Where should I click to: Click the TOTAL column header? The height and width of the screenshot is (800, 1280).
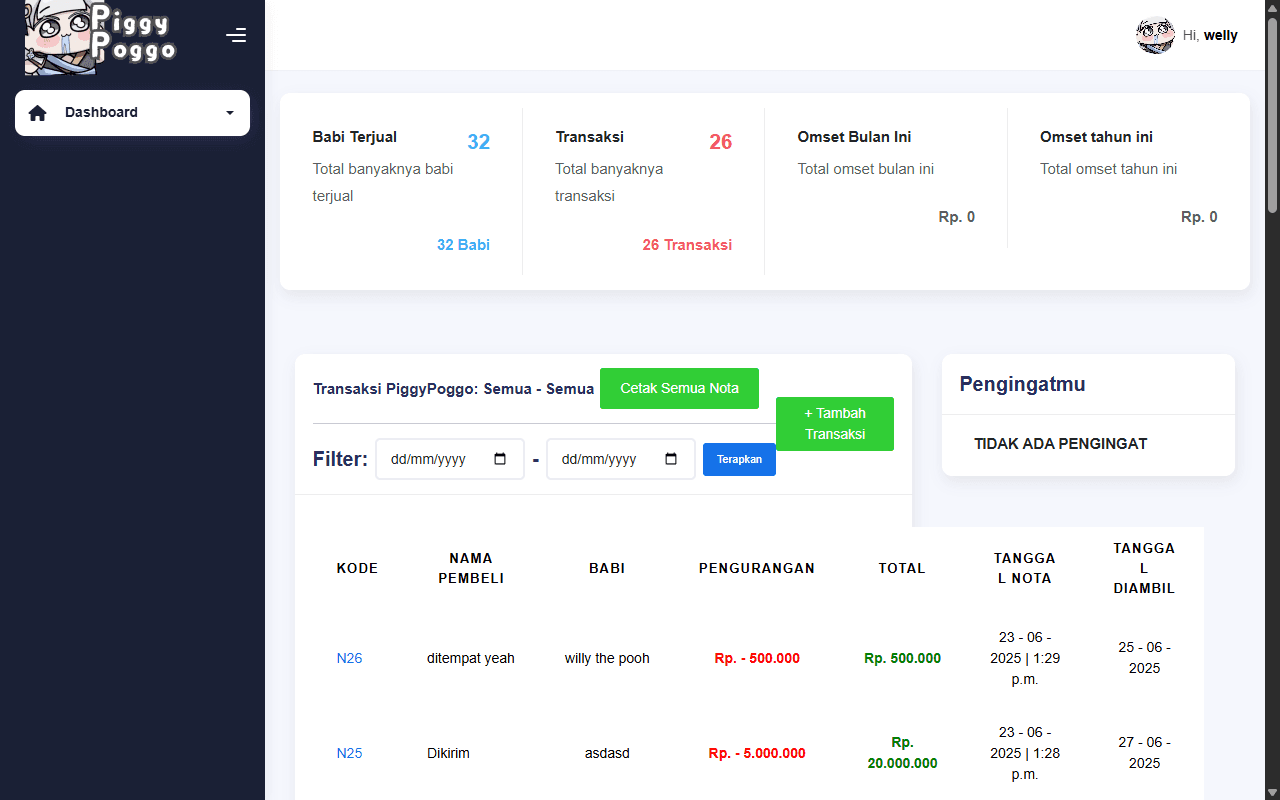(x=902, y=568)
